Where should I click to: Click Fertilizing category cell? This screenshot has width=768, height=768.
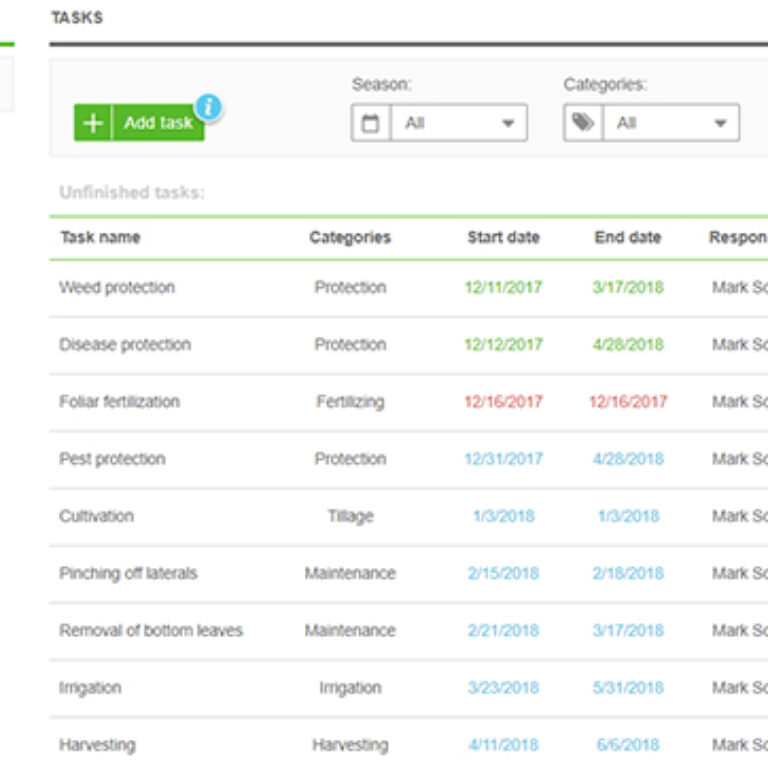pos(350,402)
